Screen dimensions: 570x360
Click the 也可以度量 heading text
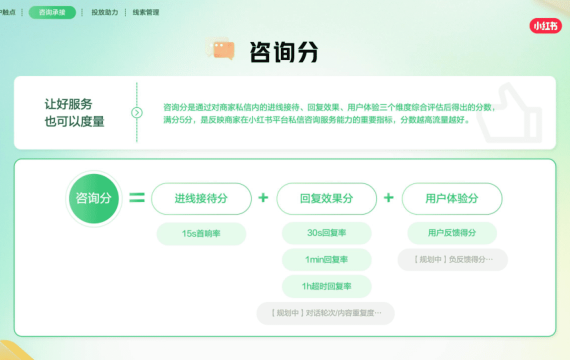(75, 121)
